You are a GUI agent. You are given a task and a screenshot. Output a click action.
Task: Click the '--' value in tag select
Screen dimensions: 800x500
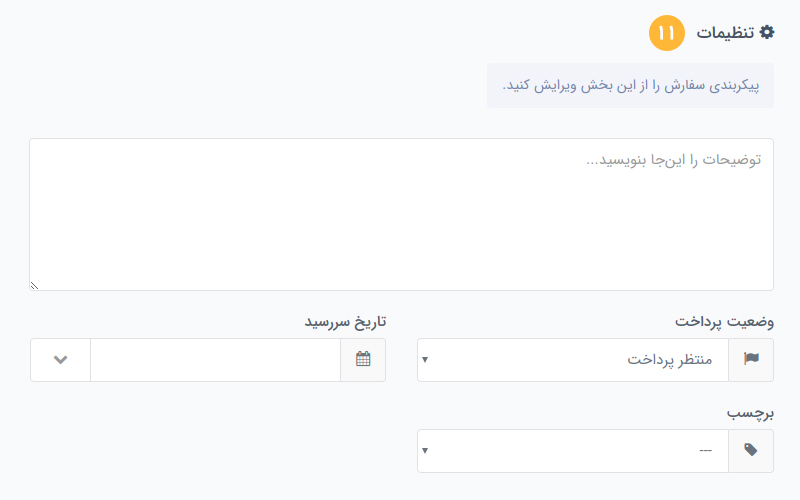[x=706, y=451]
